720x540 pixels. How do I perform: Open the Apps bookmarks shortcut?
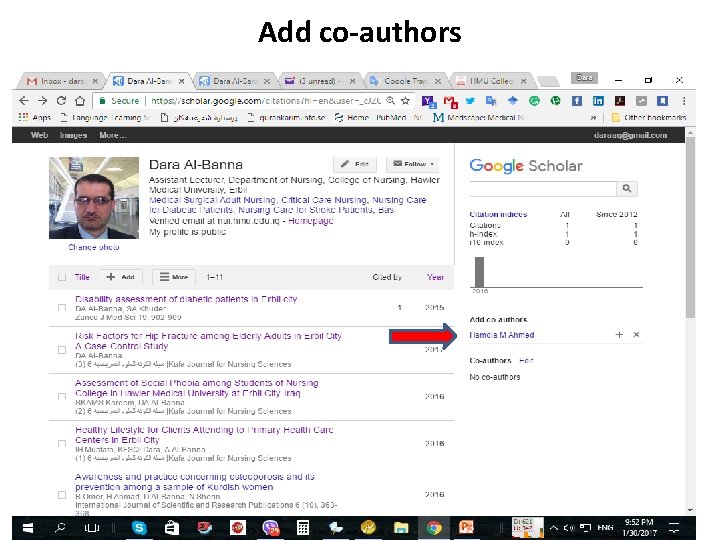point(35,118)
